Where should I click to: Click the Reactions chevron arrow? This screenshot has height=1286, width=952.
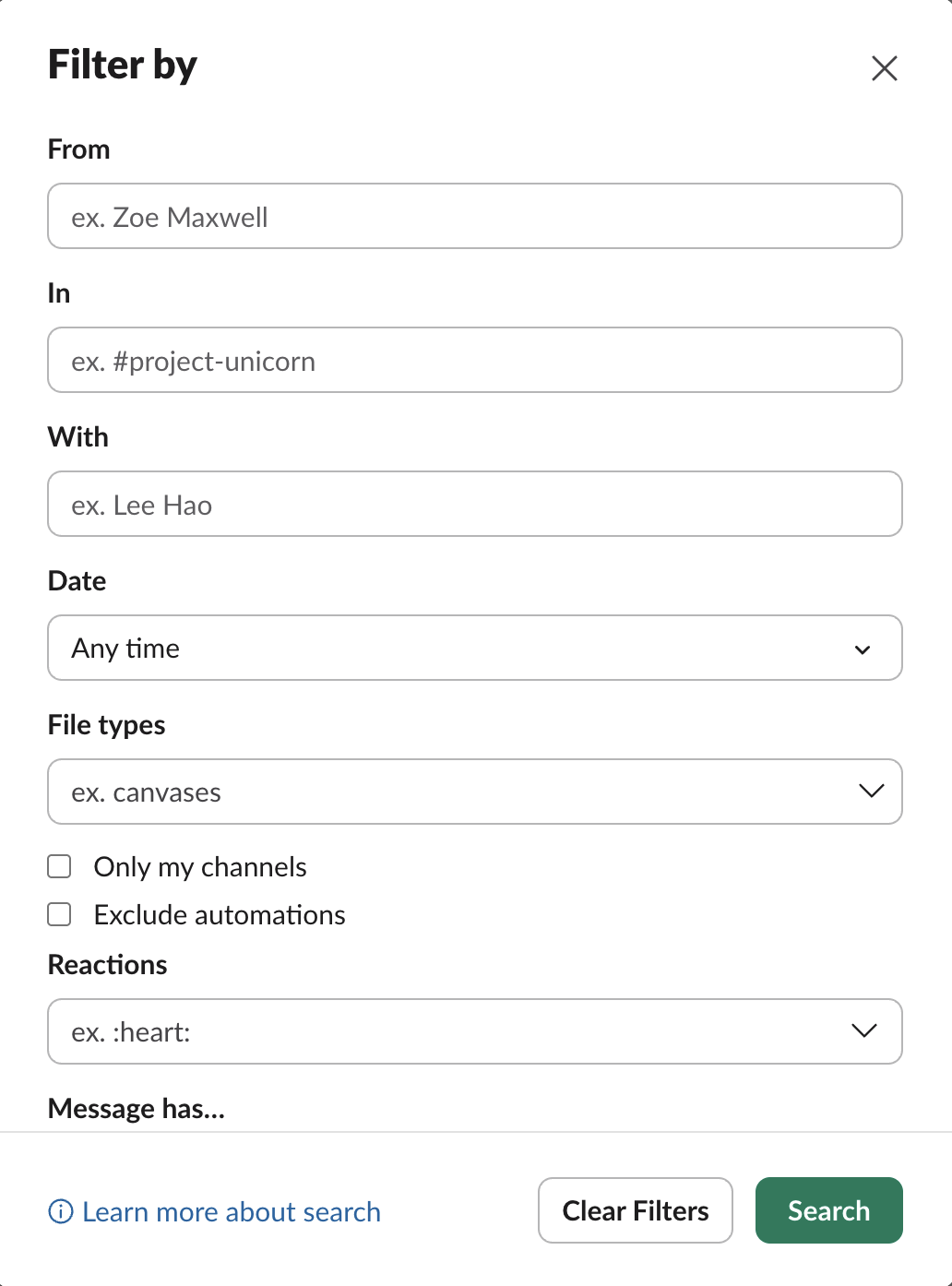862,1031
